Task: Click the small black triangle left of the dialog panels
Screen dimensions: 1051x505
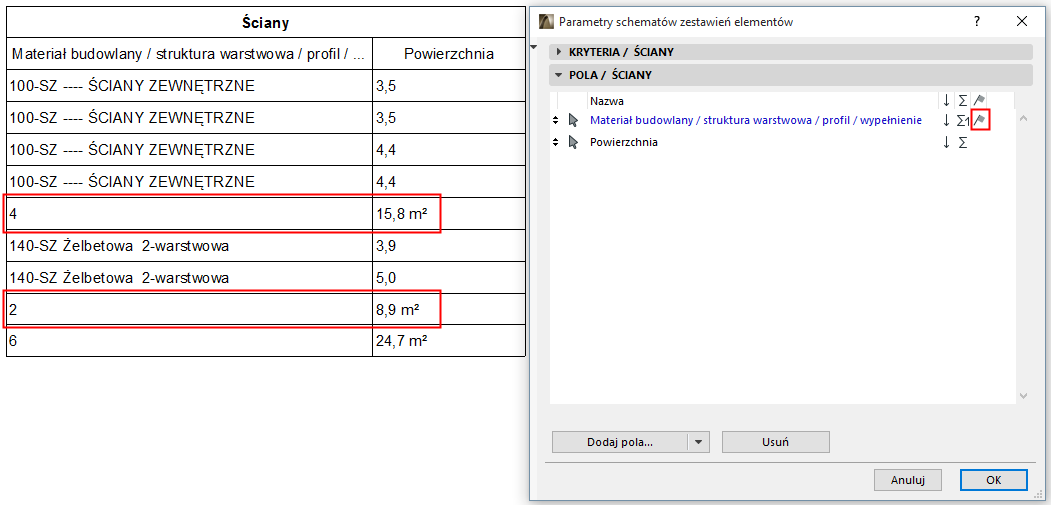Action: coord(534,47)
